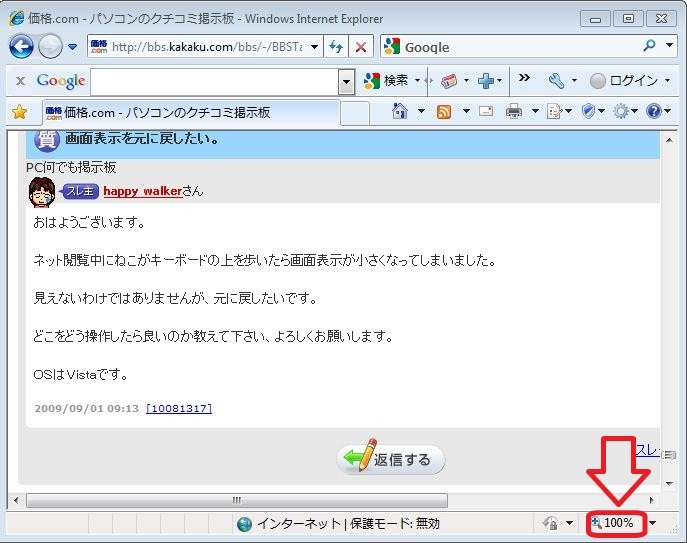Stop loading with the red X icon
The height and width of the screenshot is (543, 687).
(x=361, y=46)
